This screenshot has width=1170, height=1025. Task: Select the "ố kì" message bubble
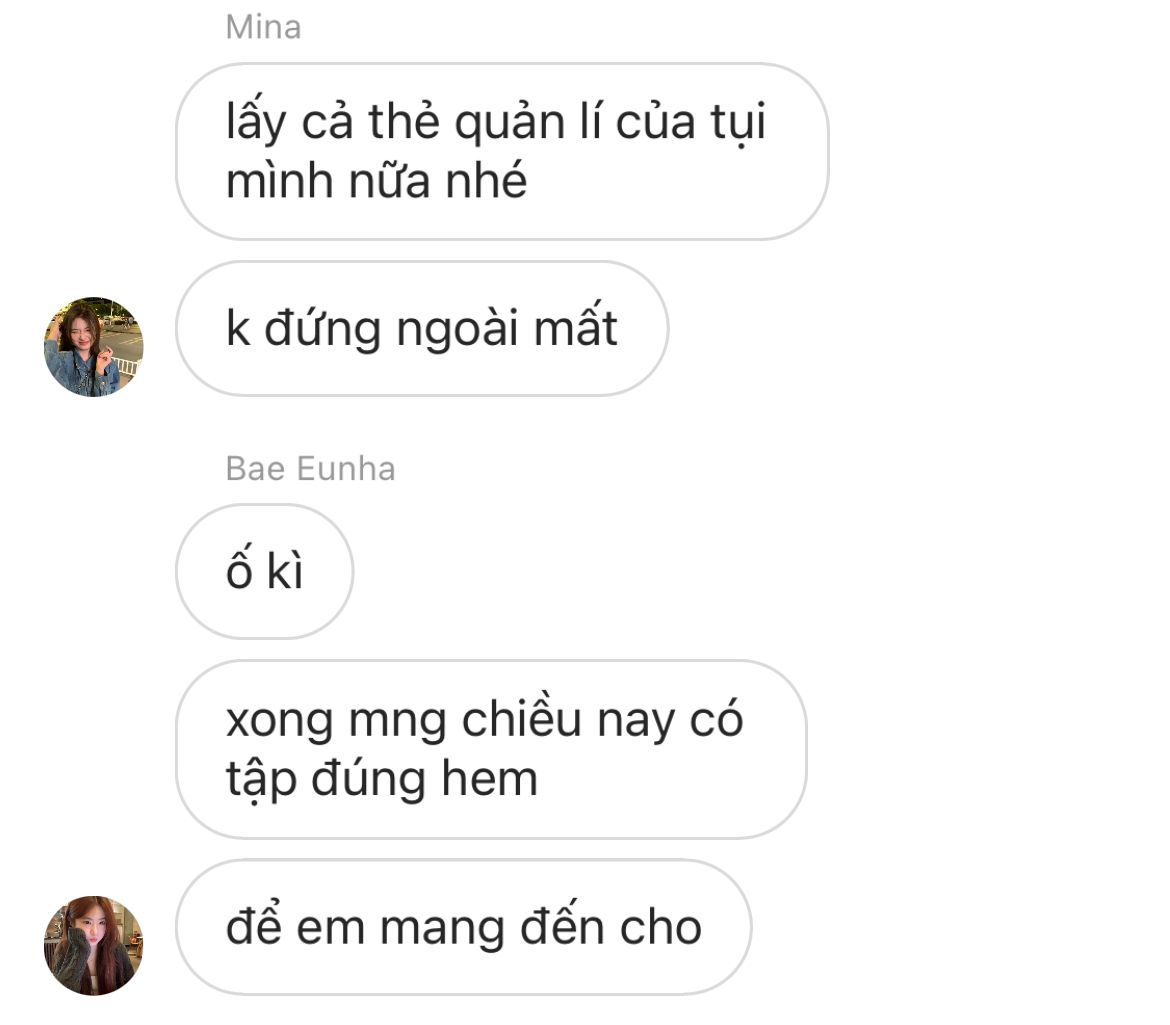[x=264, y=571]
